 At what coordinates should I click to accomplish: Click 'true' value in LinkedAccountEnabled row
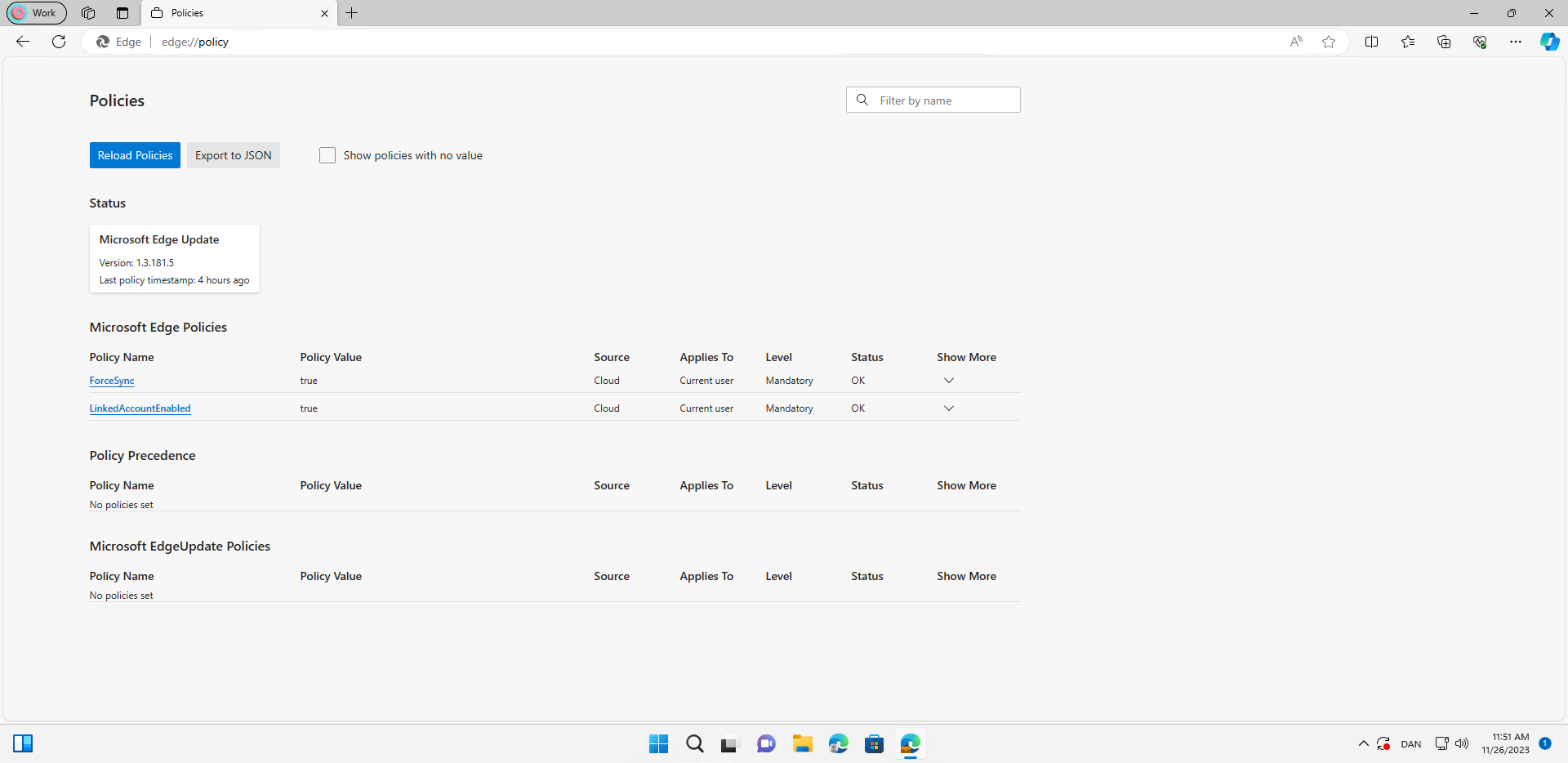pyautogui.click(x=309, y=408)
